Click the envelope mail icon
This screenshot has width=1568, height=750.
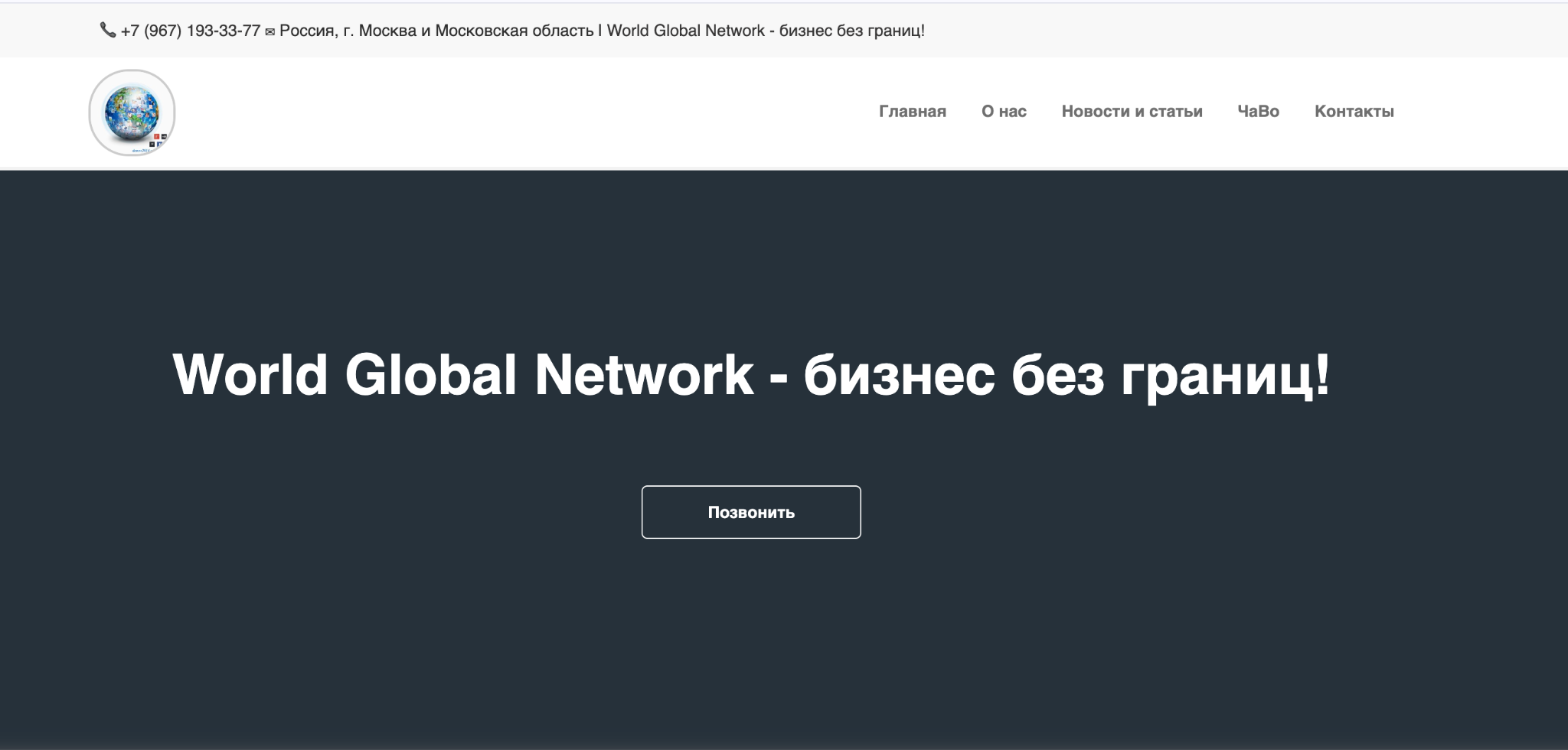(269, 32)
